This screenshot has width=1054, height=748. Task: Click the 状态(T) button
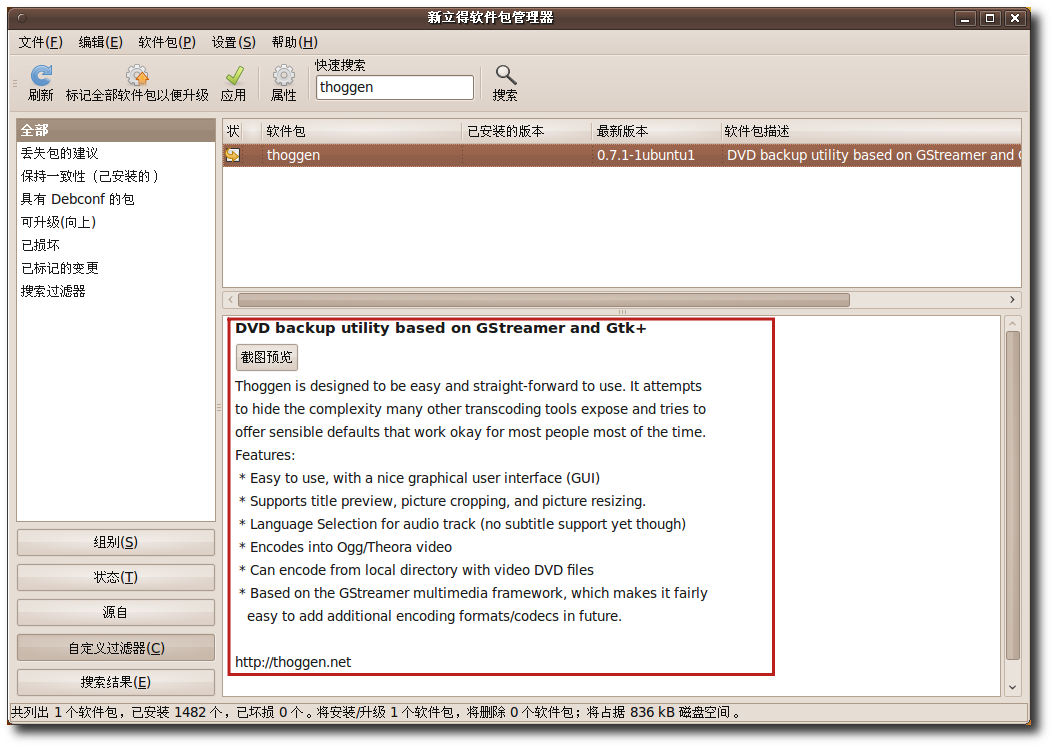[116, 577]
